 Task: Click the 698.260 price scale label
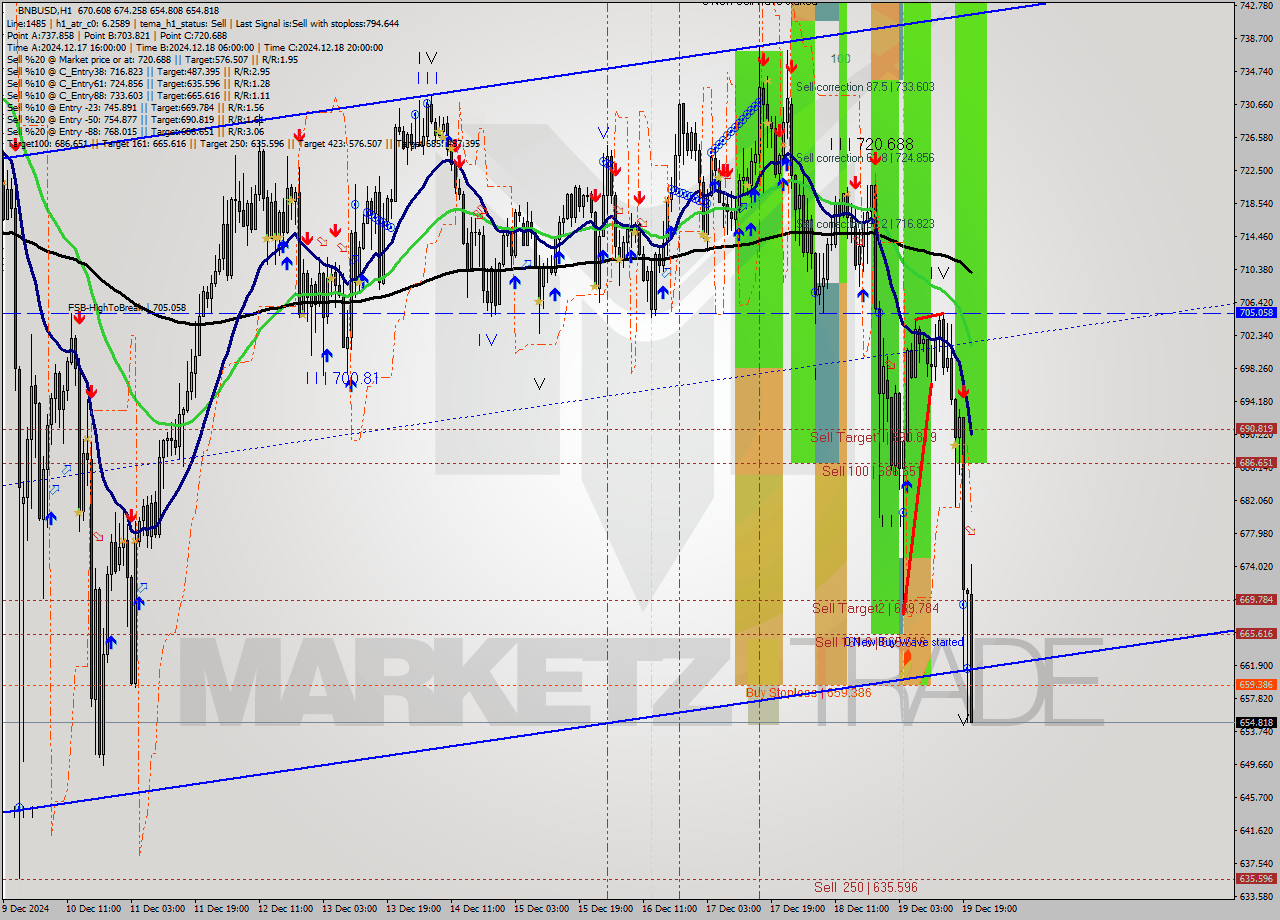click(1256, 368)
